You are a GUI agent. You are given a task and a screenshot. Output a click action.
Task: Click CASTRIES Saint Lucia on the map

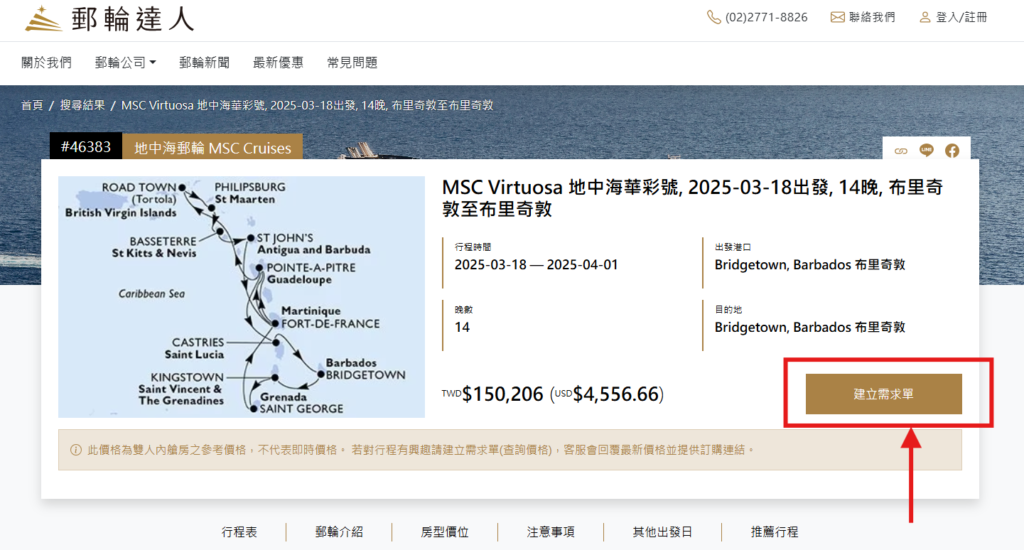194,348
